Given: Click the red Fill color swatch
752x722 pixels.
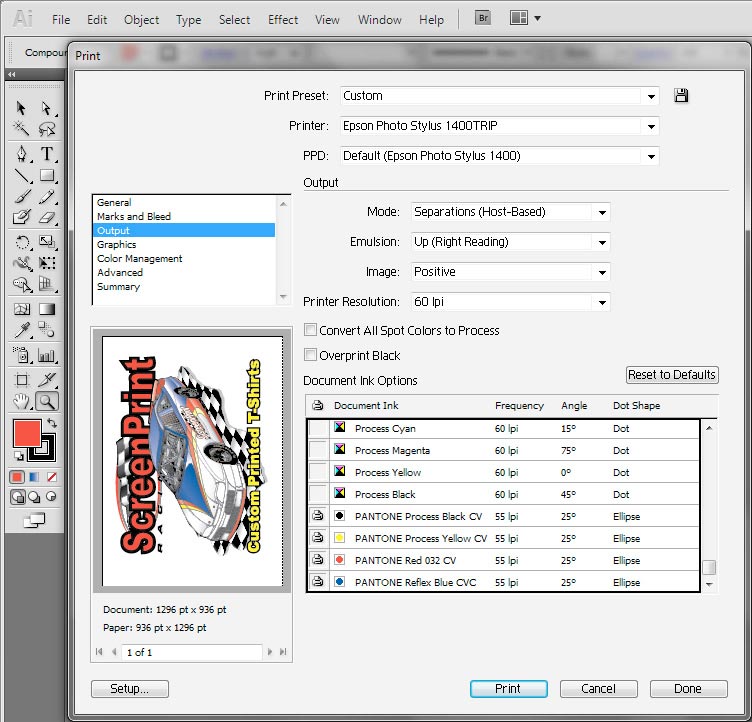Looking at the screenshot, I should (x=26, y=433).
